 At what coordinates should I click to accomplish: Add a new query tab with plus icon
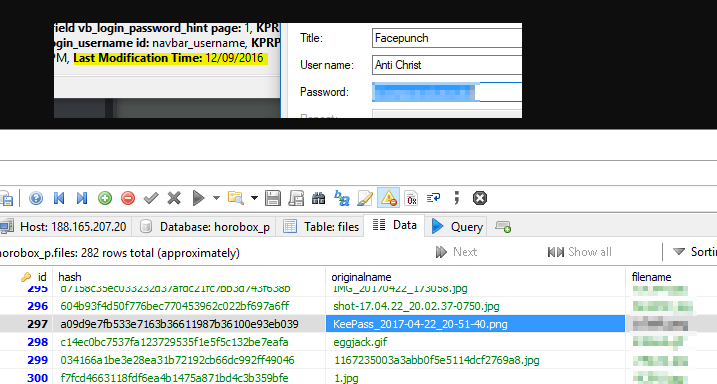click(x=503, y=227)
